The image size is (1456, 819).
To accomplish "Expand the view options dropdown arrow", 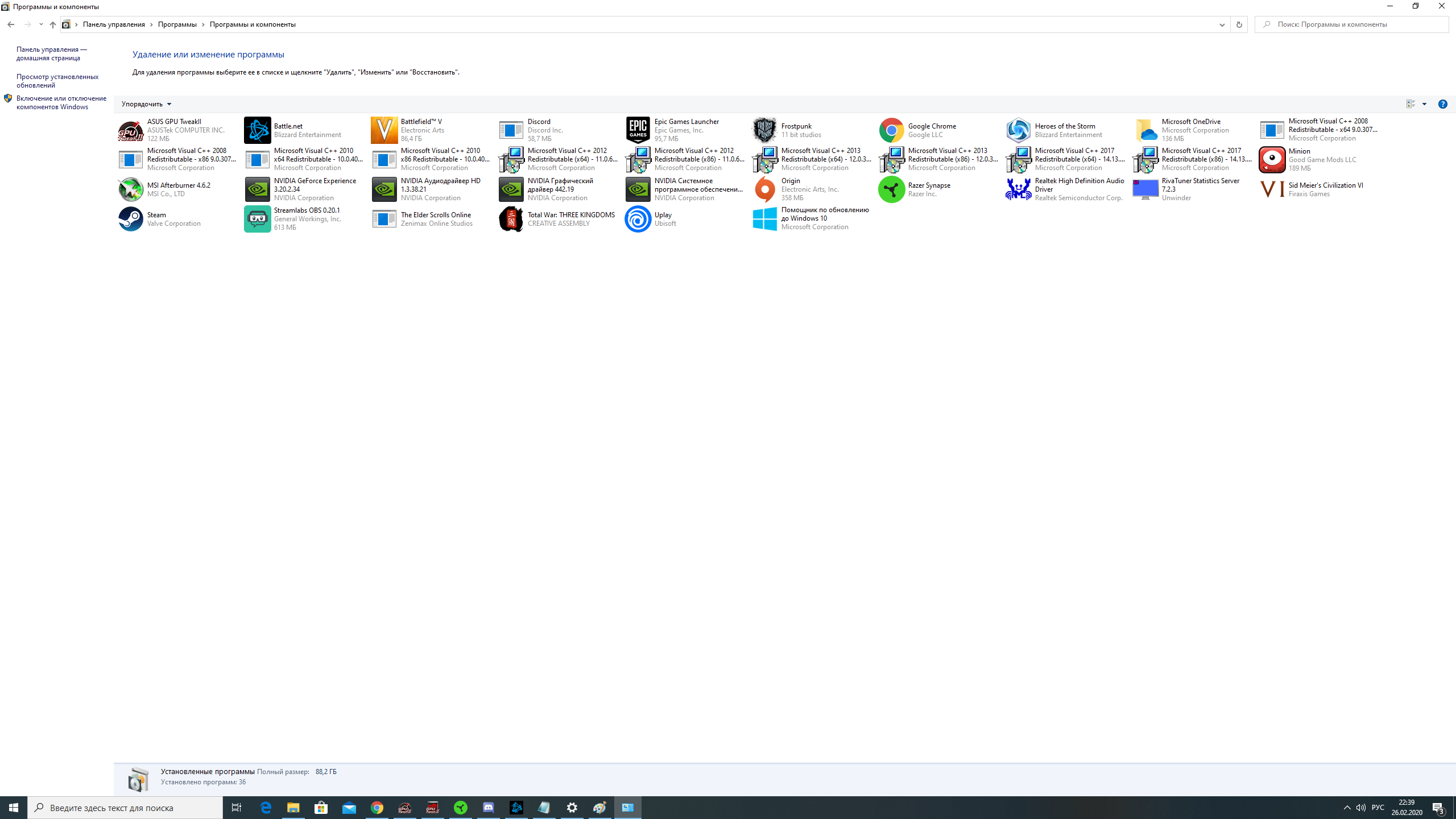I will coord(1424,104).
